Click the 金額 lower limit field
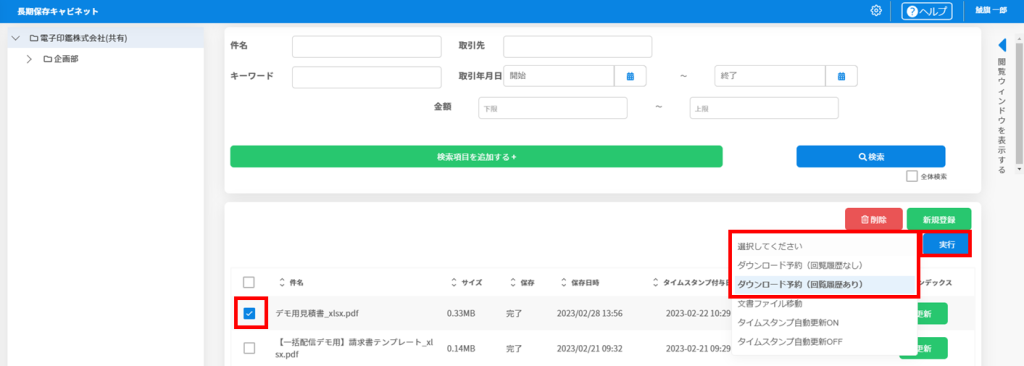Image resolution: width=1024 pixels, height=366 pixels. (x=552, y=108)
